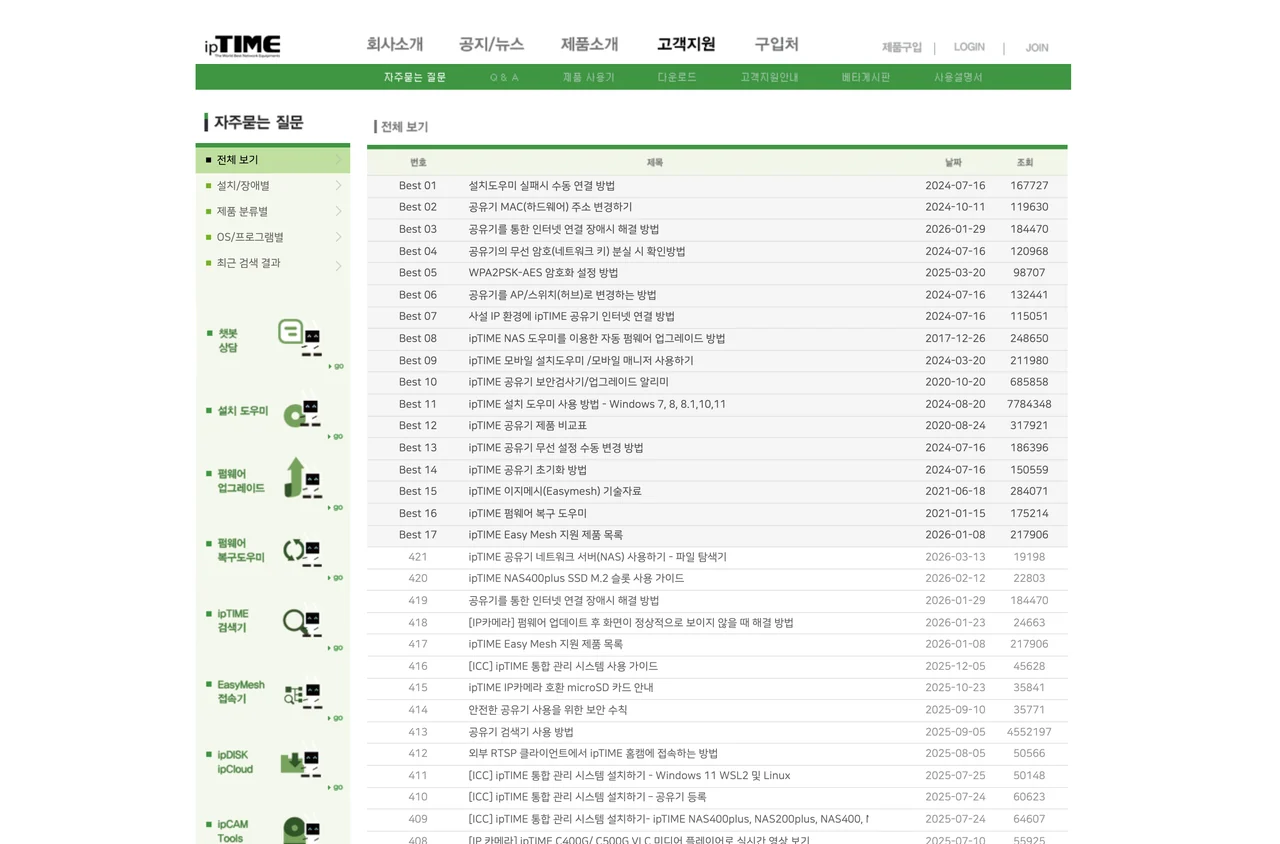The image size is (1280, 844).
Task: Expand the 전체 보기 sidebar chevron
Action: point(338,160)
